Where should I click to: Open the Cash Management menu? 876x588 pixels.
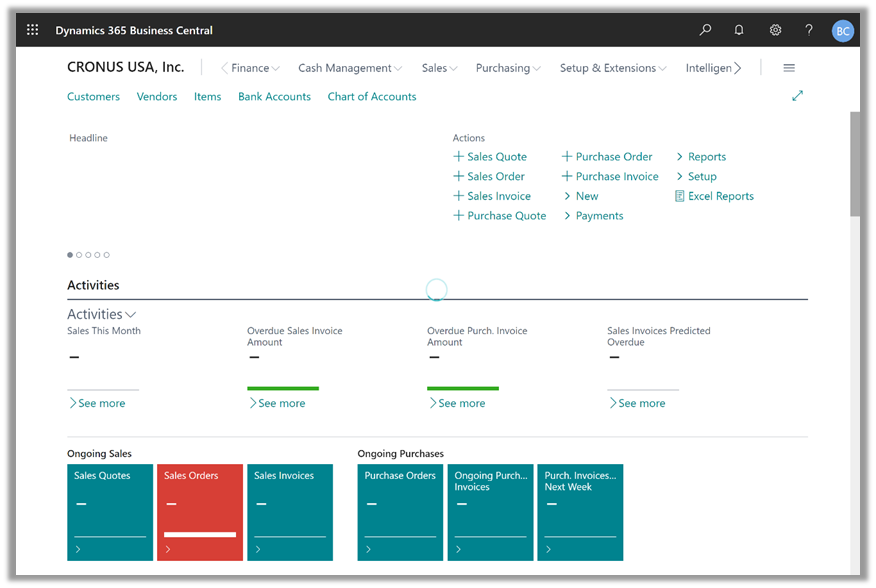pos(349,68)
